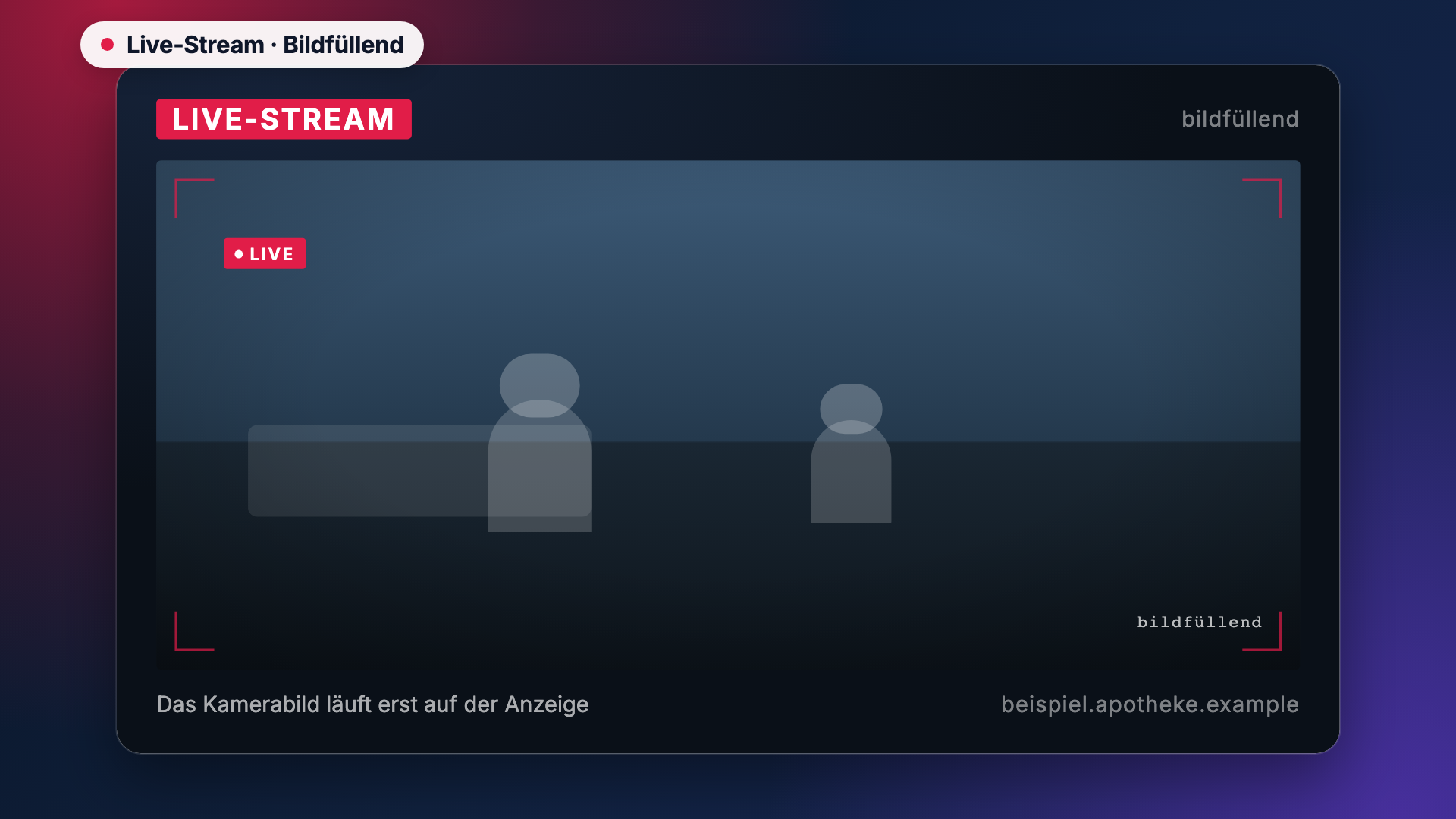Click the larger person silhouette in the camera preview
Screen dimensions: 1456x819
[x=540, y=443]
